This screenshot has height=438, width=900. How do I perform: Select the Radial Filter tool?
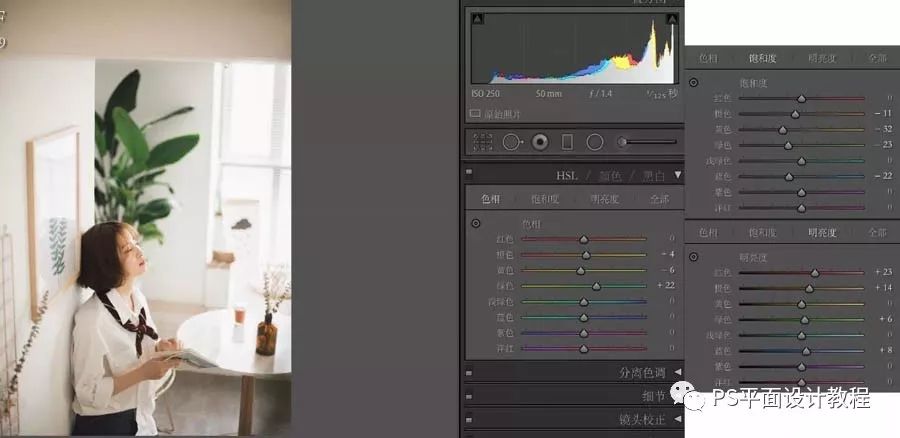tap(595, 141)
